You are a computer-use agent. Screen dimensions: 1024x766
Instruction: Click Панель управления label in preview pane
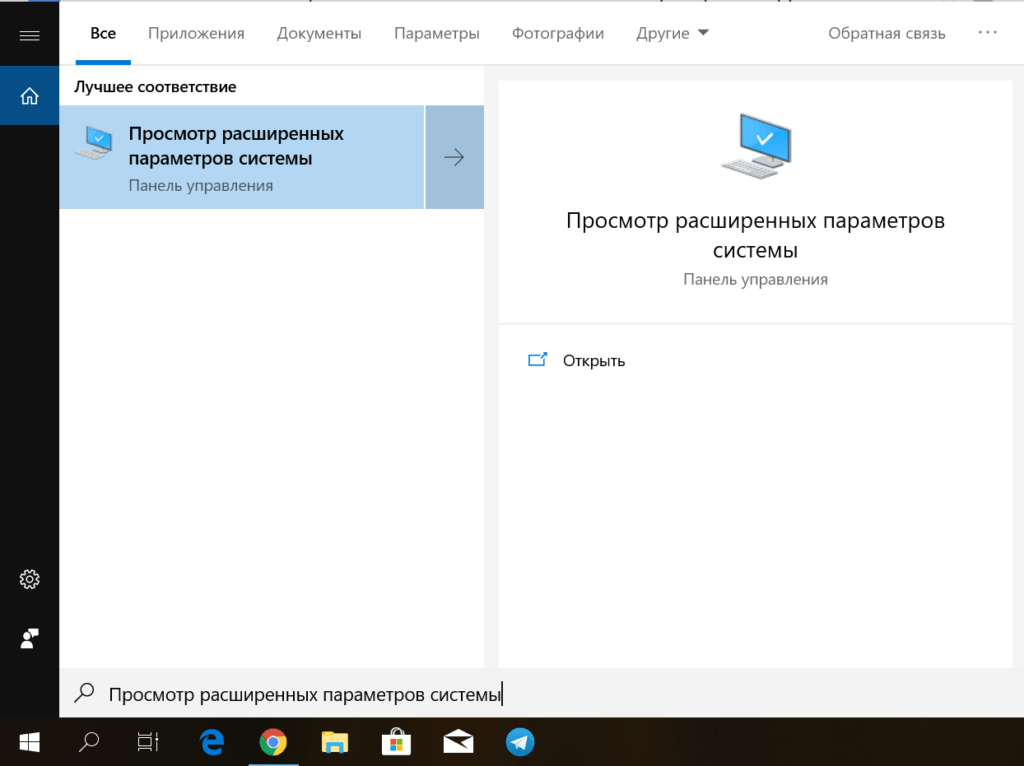pos(756,279)
